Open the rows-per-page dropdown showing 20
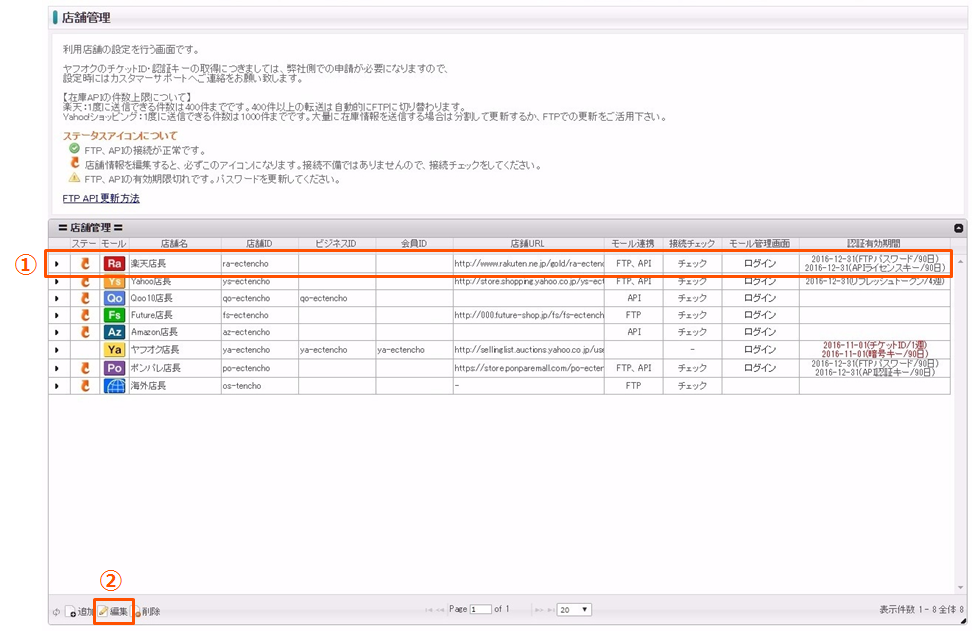This screenshot has height=631, width=972. 574,610
